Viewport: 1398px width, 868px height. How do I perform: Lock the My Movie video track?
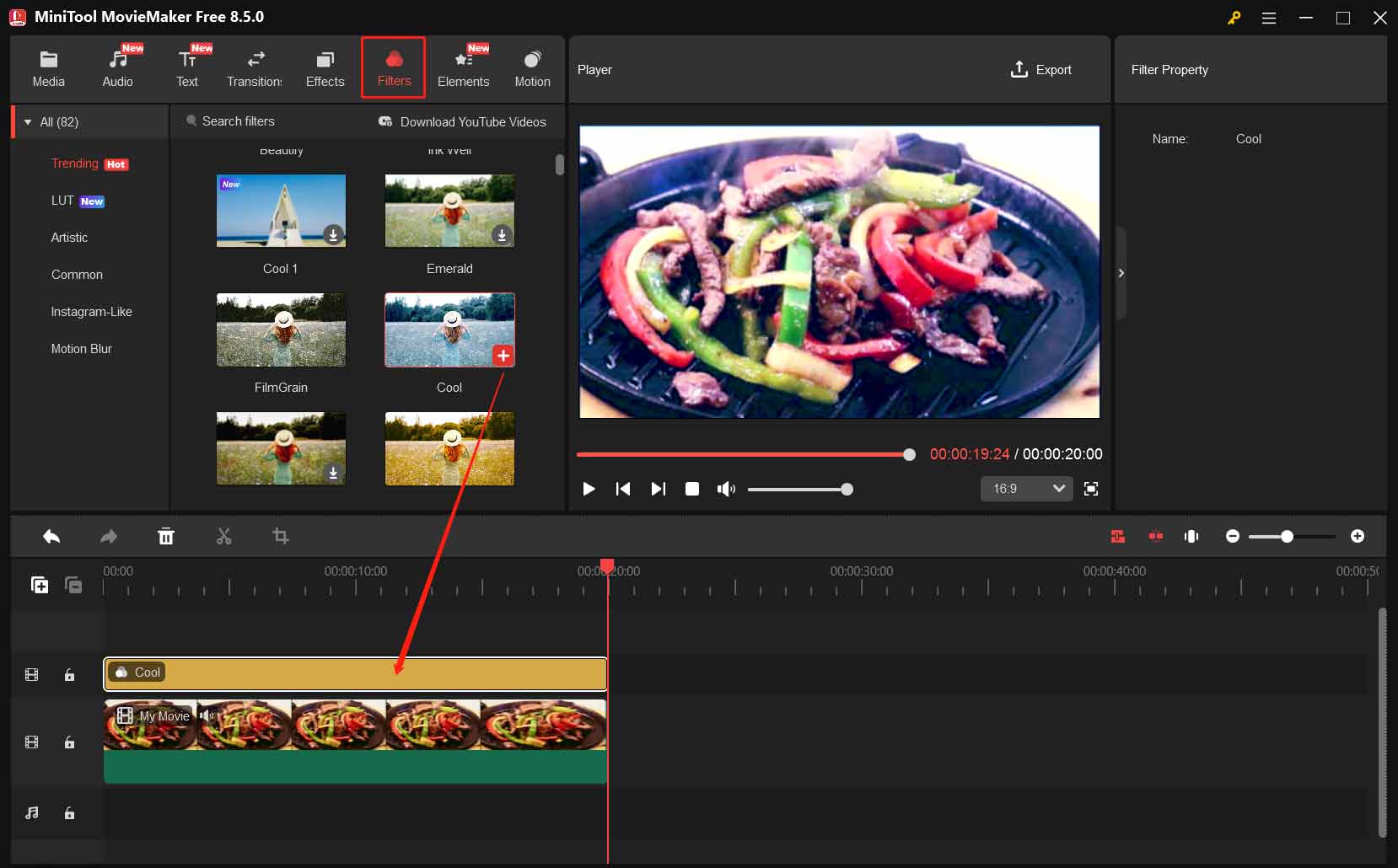point(69,742)
